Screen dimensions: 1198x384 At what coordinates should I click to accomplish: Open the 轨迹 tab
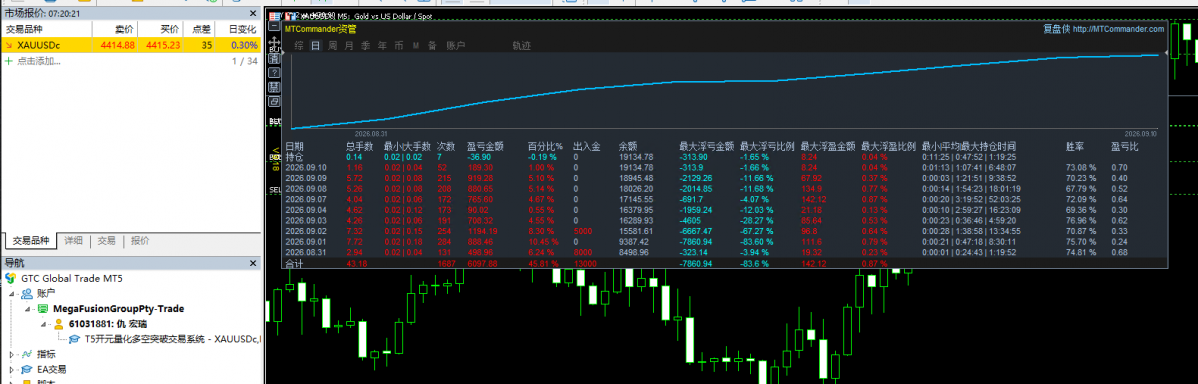point(522,46)
